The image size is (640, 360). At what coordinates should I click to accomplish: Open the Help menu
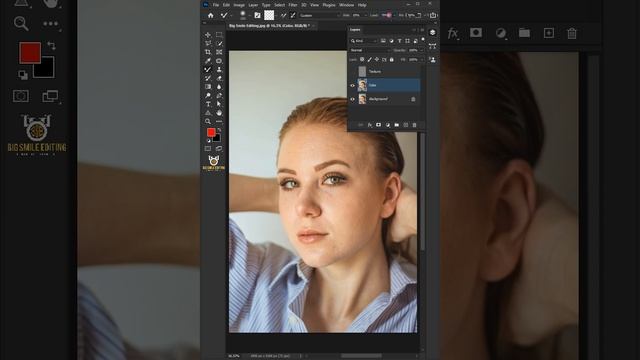[362, 5]
